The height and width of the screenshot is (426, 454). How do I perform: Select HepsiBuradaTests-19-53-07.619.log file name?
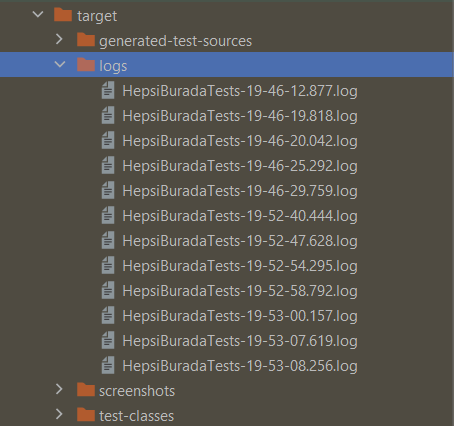point(240,341)
